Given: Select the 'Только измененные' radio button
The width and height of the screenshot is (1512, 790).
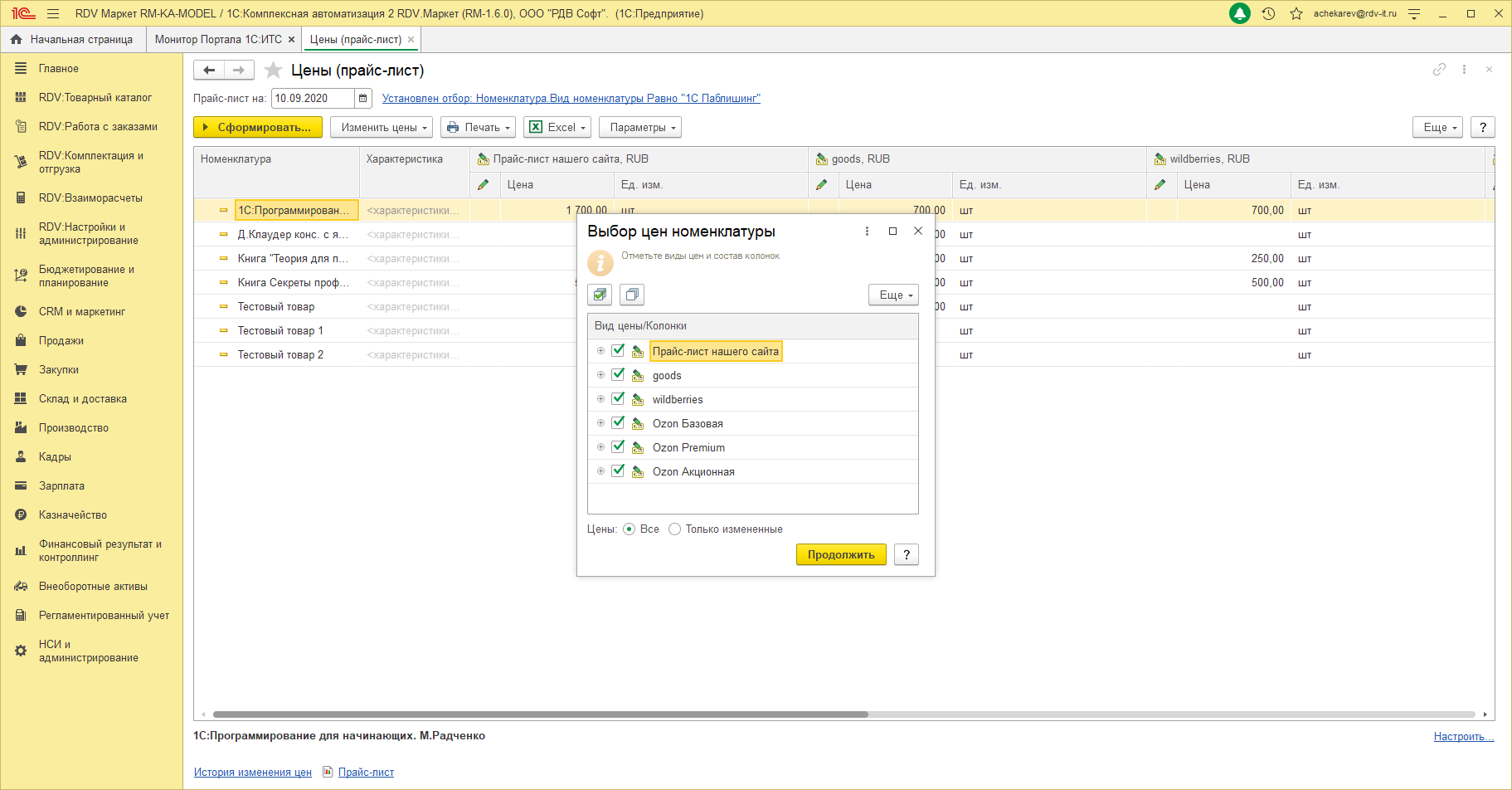Looking at the screenshot, I should click(674, 529).
